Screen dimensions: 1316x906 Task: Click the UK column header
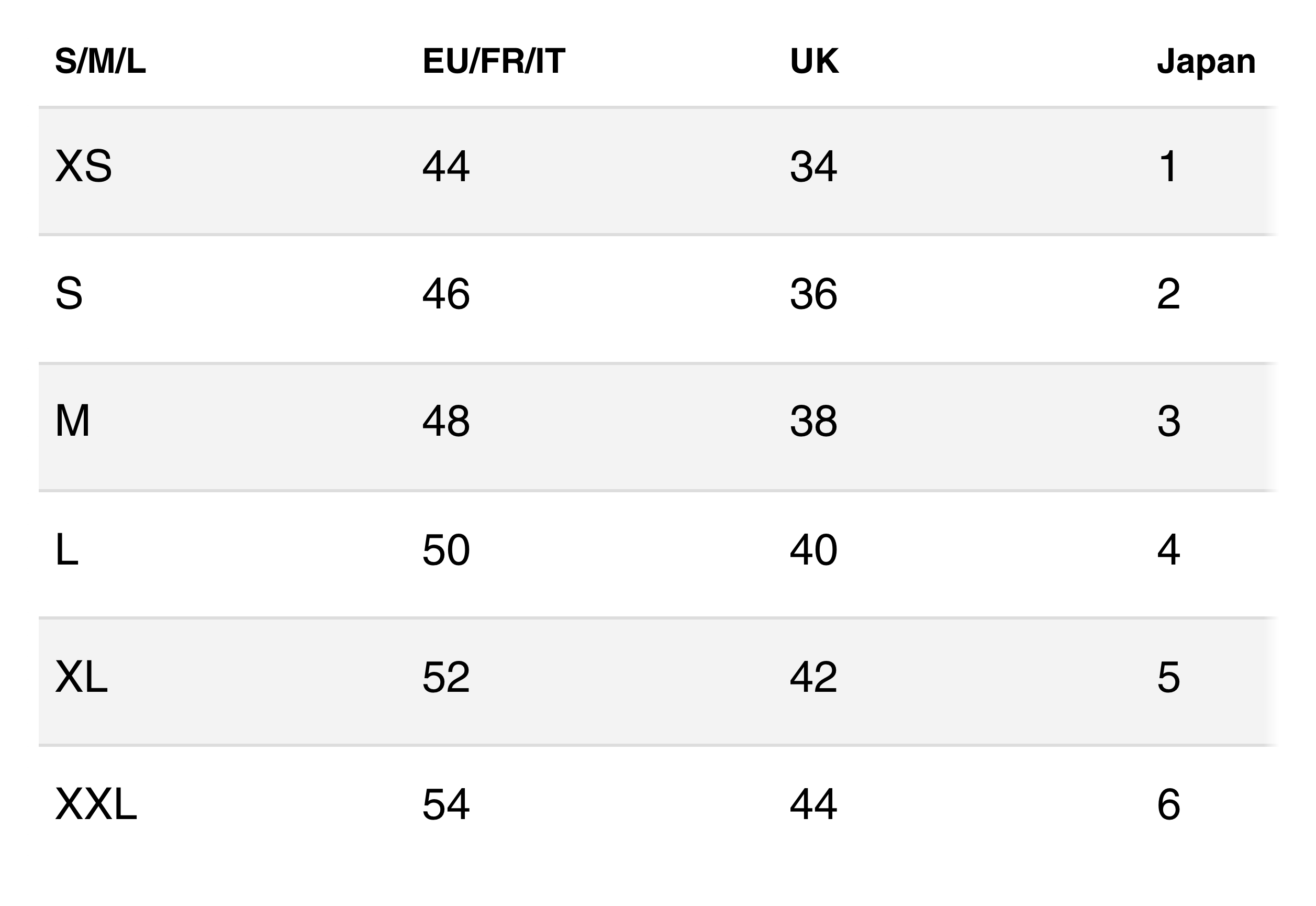tap(814, 61)
